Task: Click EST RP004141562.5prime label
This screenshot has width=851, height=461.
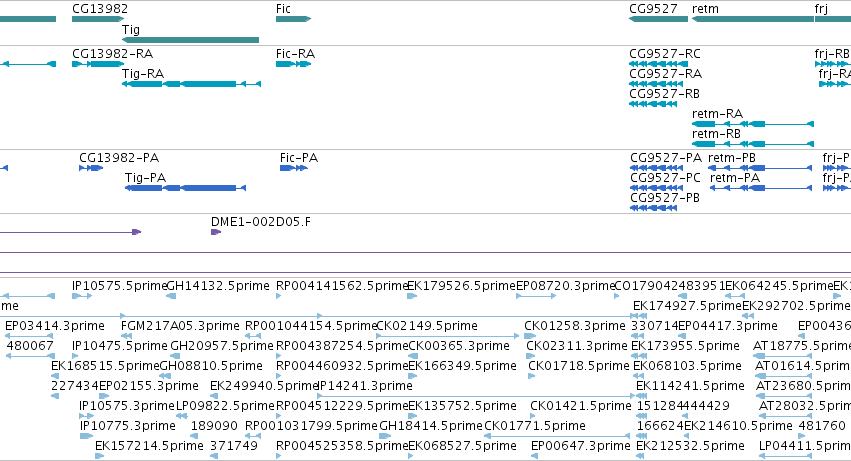Action: [342, 286]
